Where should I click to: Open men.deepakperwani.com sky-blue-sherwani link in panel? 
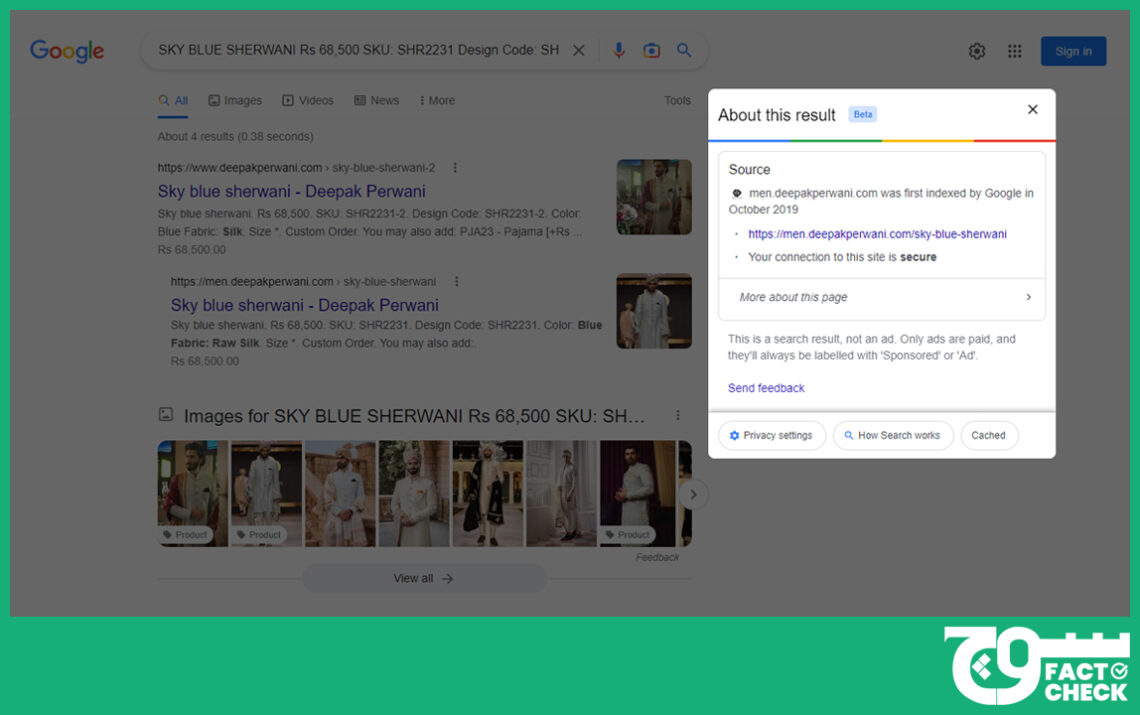click(x=877, y=234)
